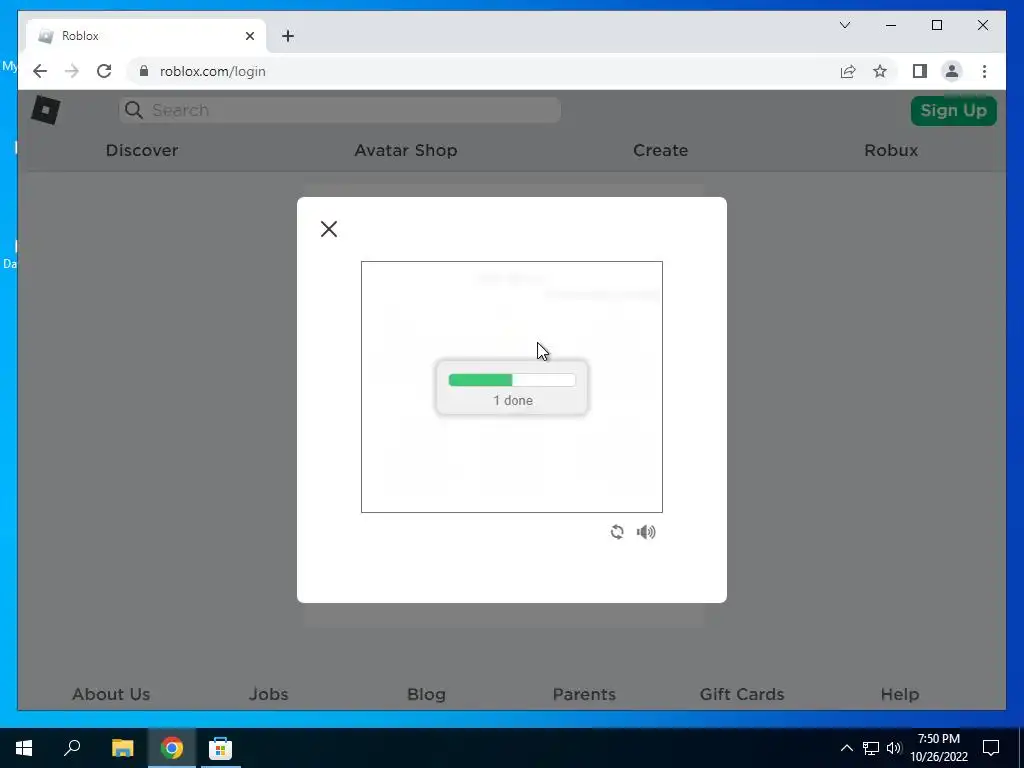The image size is (1024, 768).
Task: Open the Parents footer link
Action: click(584, 694)
